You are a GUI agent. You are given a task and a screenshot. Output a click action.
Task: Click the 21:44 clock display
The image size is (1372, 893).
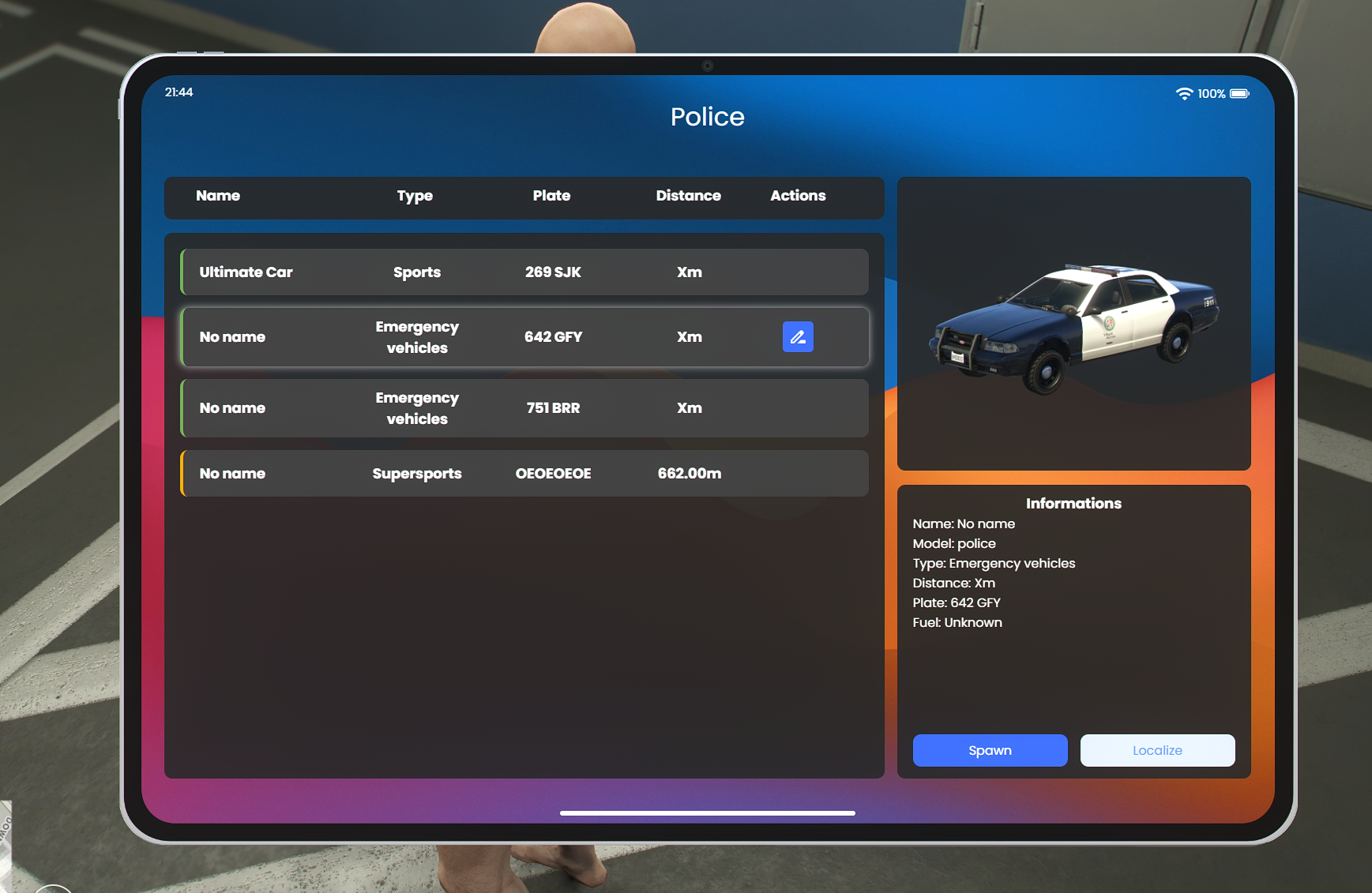179,92
